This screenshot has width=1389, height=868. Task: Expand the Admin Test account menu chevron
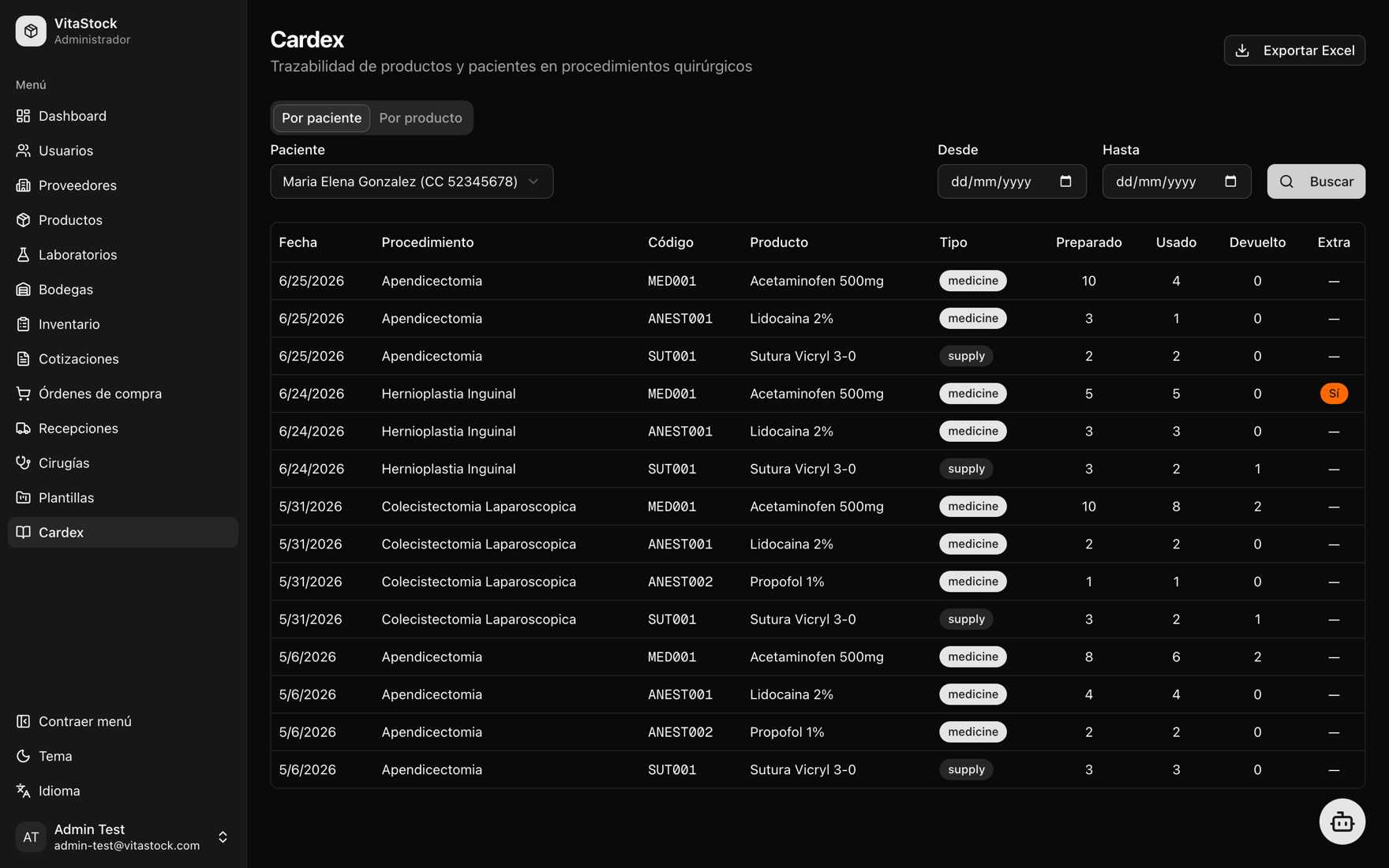(223, 837)
